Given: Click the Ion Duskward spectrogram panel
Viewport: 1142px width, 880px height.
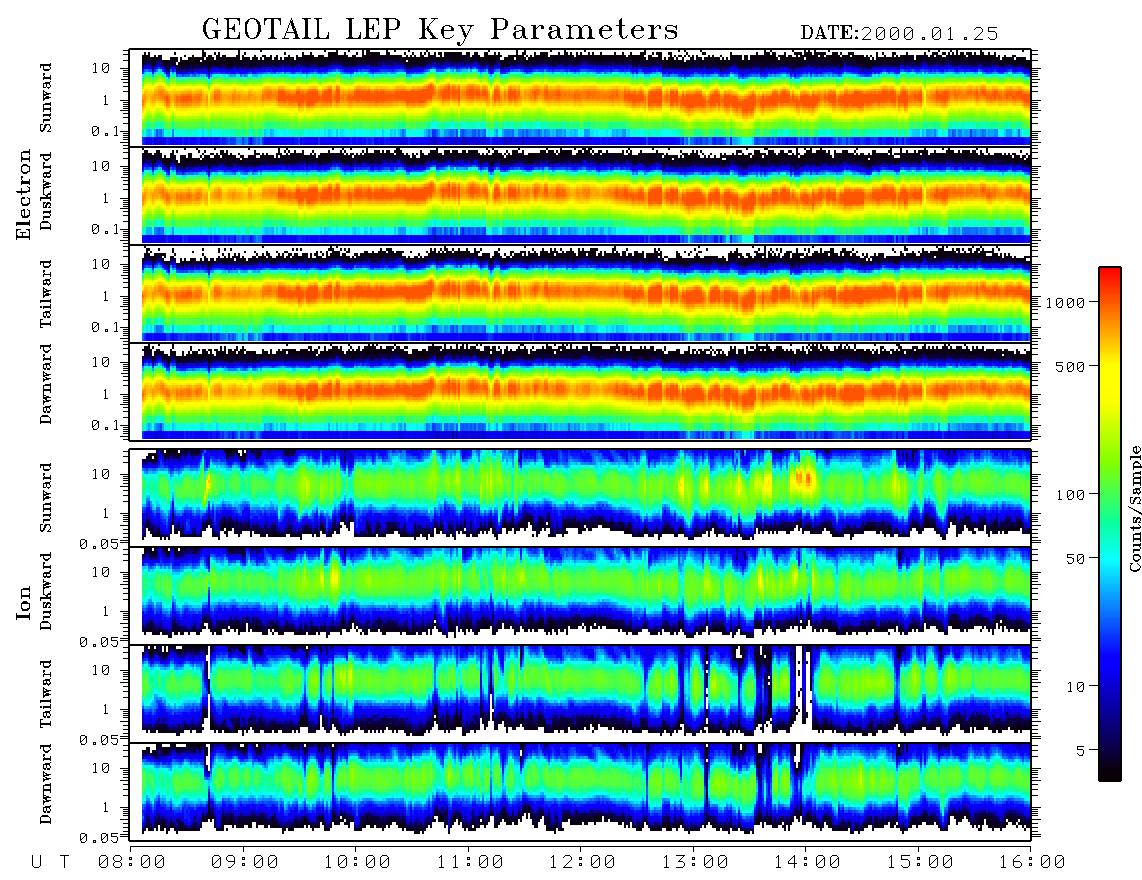Looking at the screenshot, I should coord(580,595).
